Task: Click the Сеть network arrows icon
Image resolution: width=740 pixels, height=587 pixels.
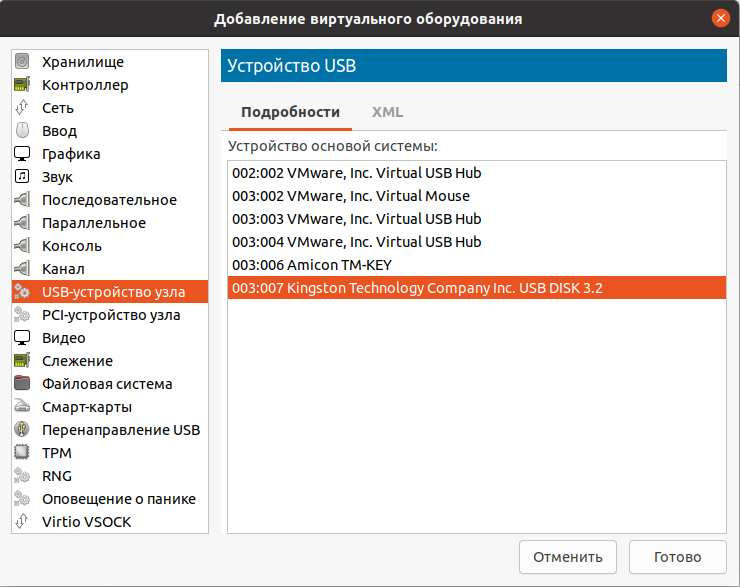Action: click(x=22, y=108)
